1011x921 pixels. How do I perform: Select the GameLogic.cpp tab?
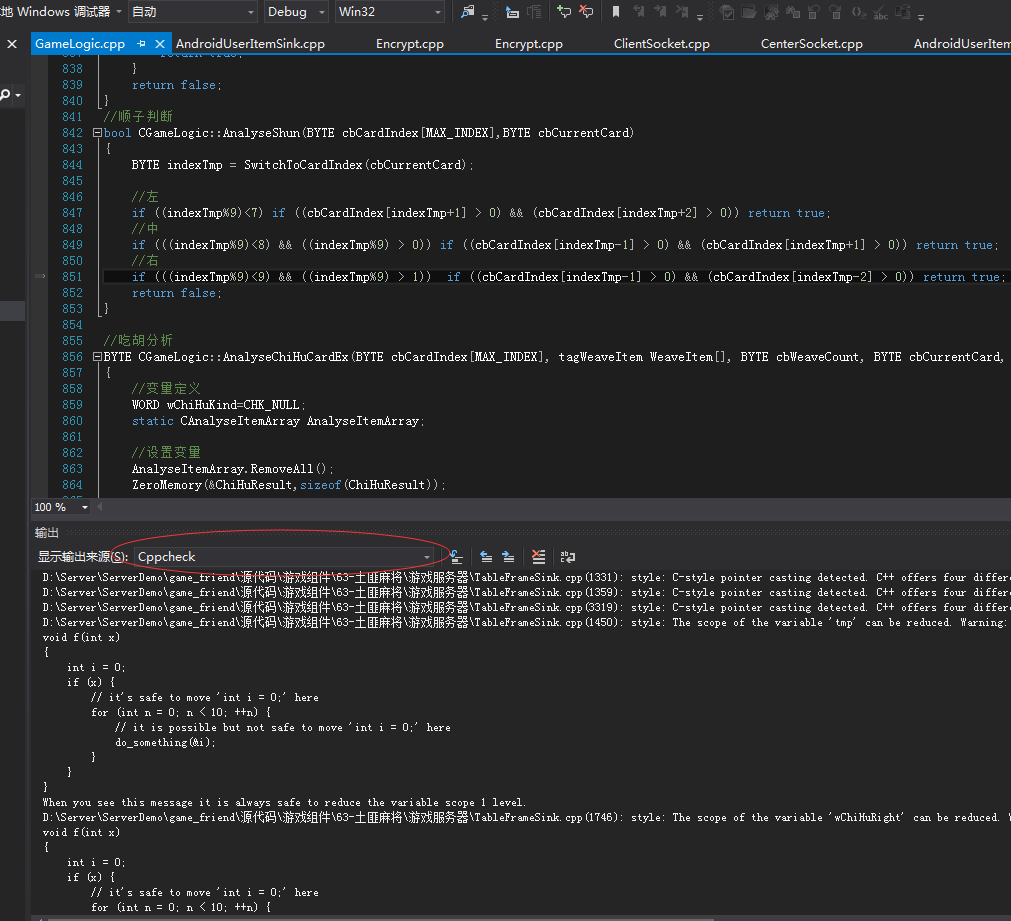[x=80, y=43]
